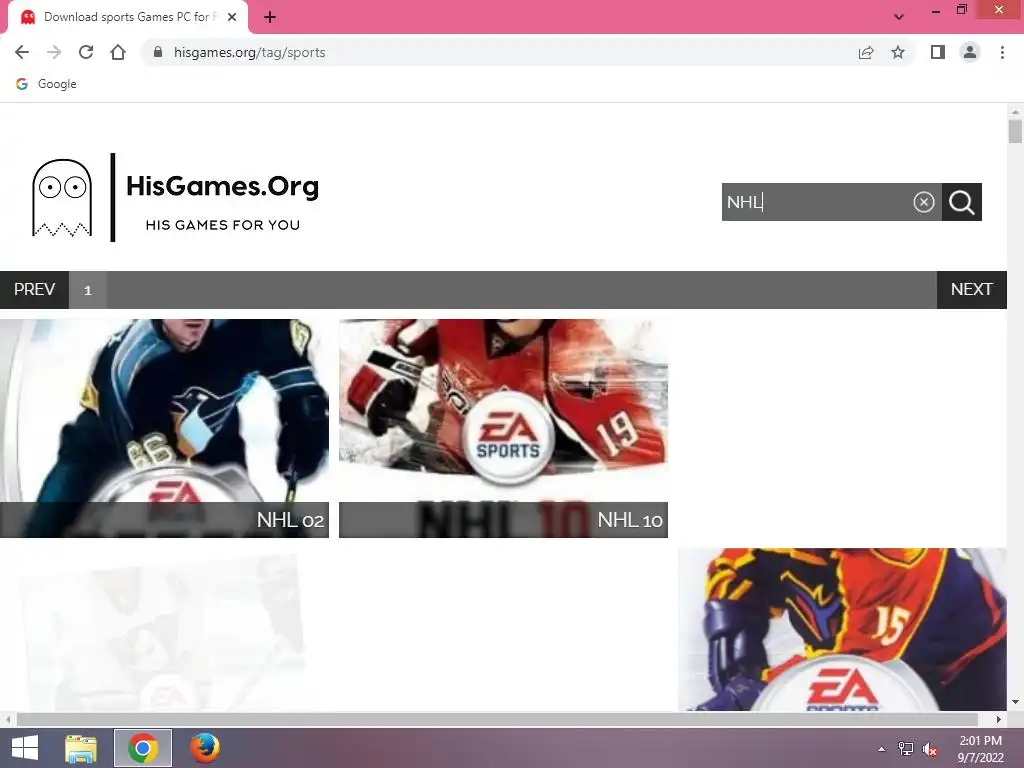Image resolution: width=1024 pixels, height=768 pixels.
Task: Click inside the NHL search field
Action: (x=816, y=202)
